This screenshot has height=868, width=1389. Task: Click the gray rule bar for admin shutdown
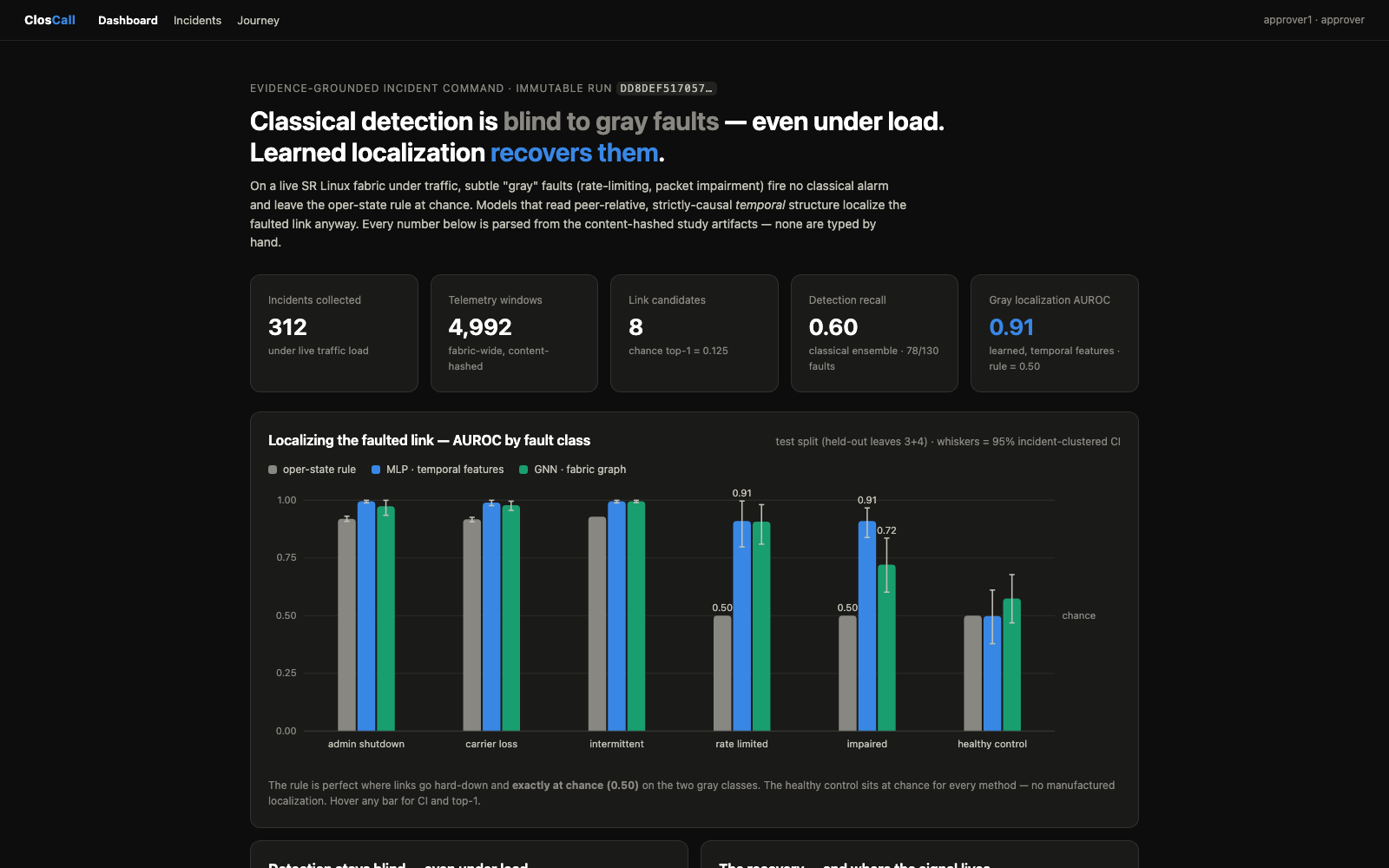pyautogui.click(x=346, y=625)
